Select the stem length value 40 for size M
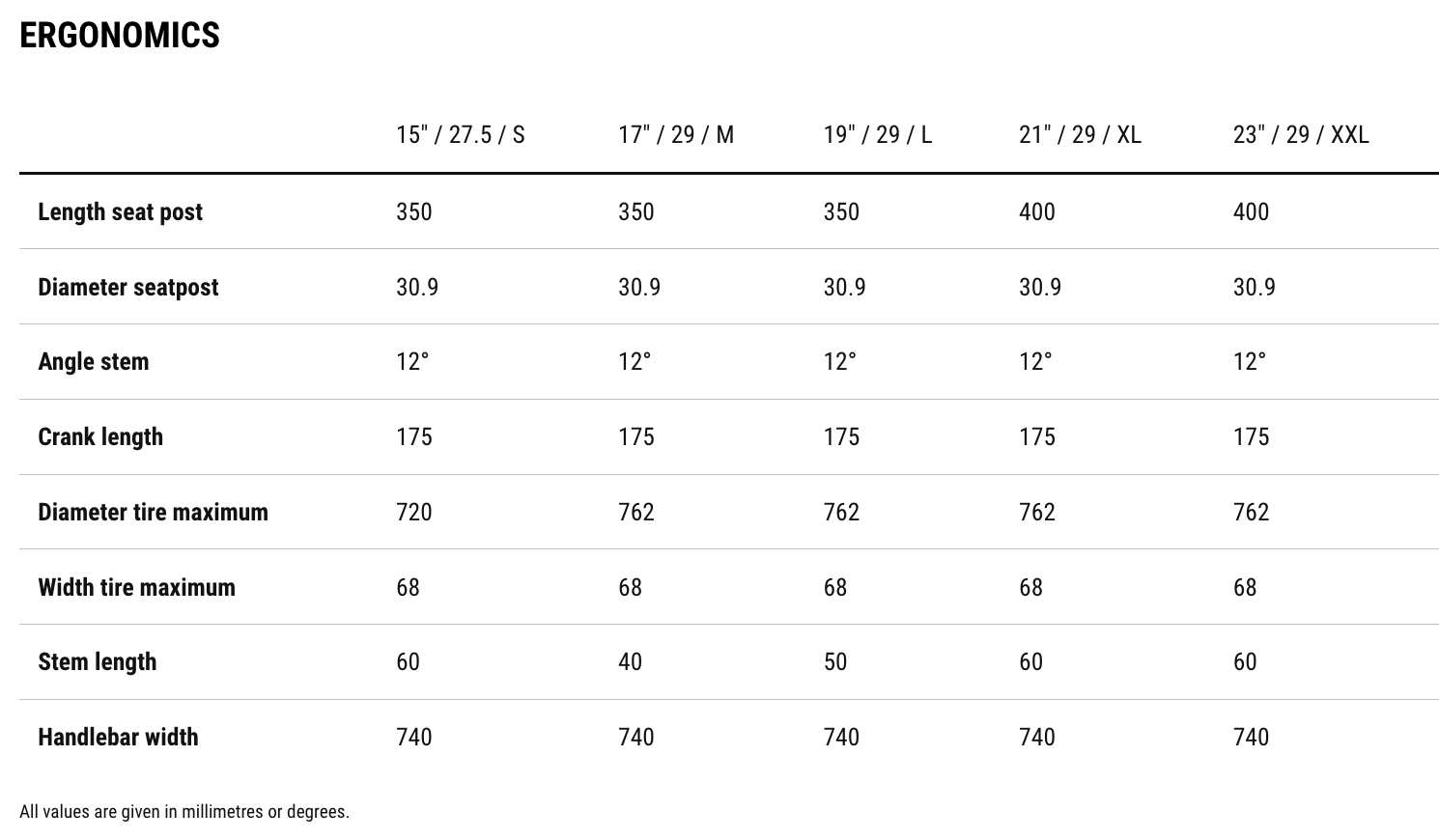Screen dimensions: 1439x840 pos(630,662)
